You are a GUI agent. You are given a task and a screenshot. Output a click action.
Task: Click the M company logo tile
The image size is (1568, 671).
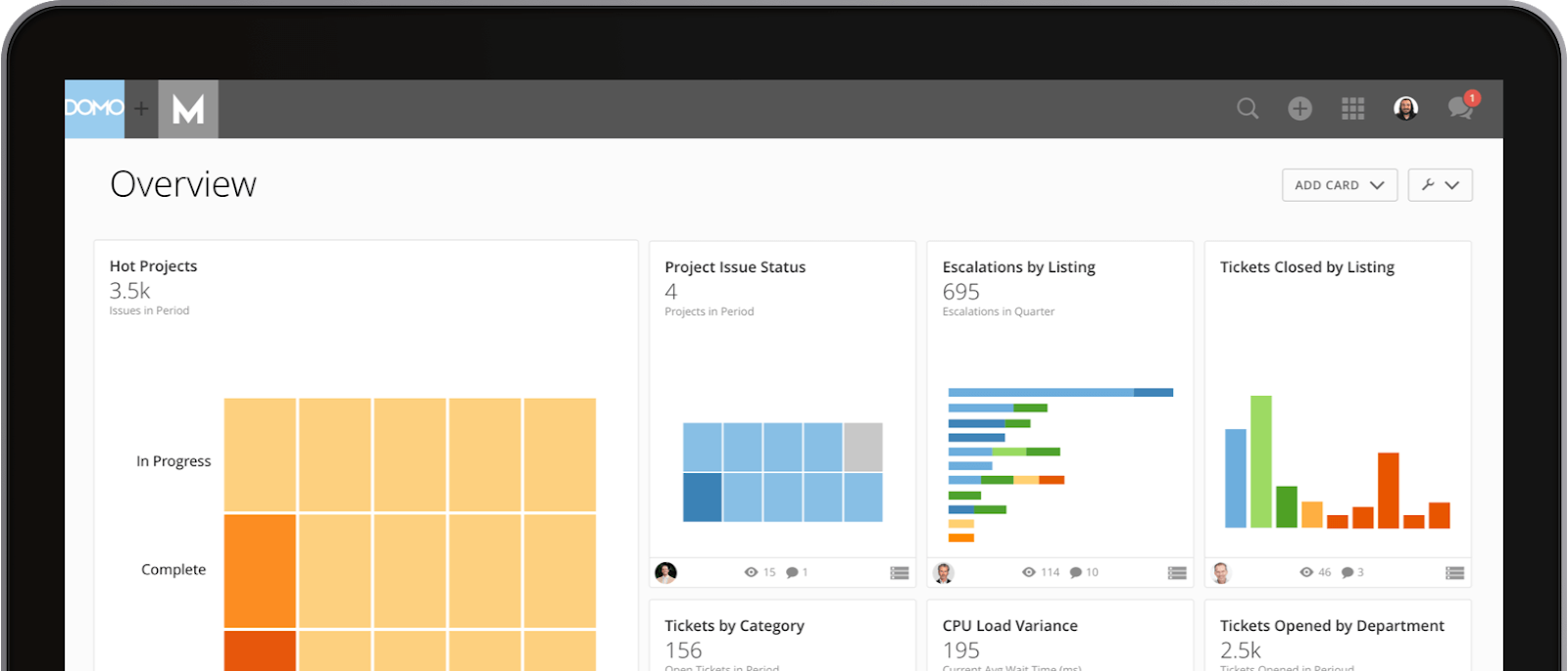(188, 109)
